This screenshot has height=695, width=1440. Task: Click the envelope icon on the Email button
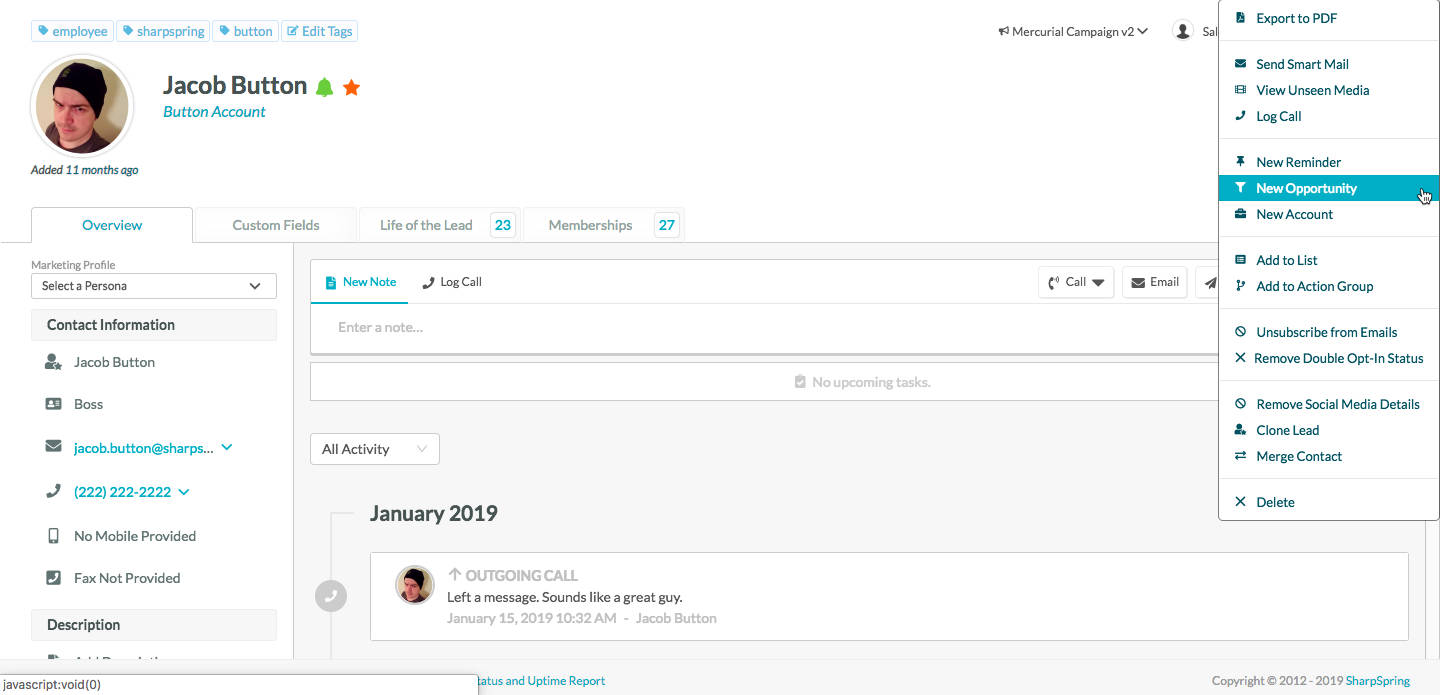1138,282
